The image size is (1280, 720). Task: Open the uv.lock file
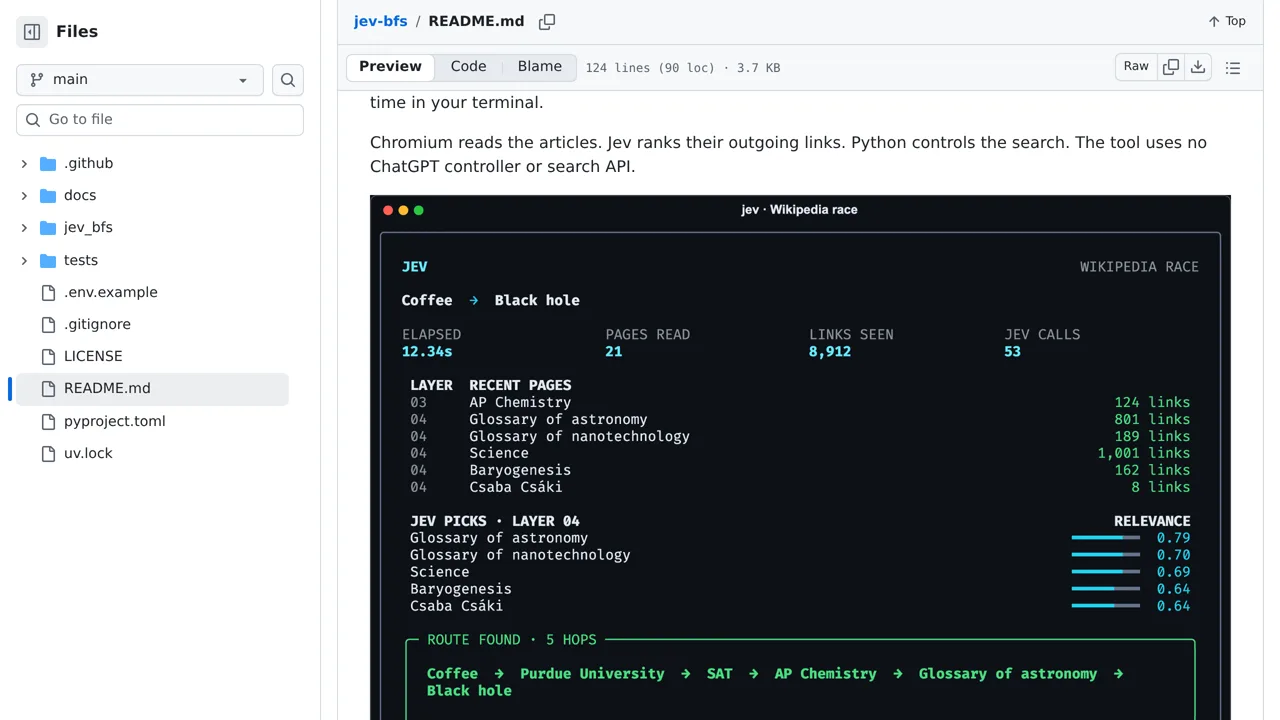click(88, 453)
